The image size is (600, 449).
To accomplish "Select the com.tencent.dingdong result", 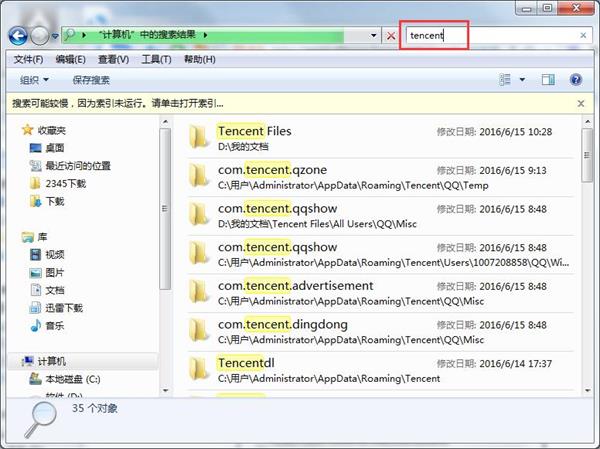I will [x=381, y=332].
